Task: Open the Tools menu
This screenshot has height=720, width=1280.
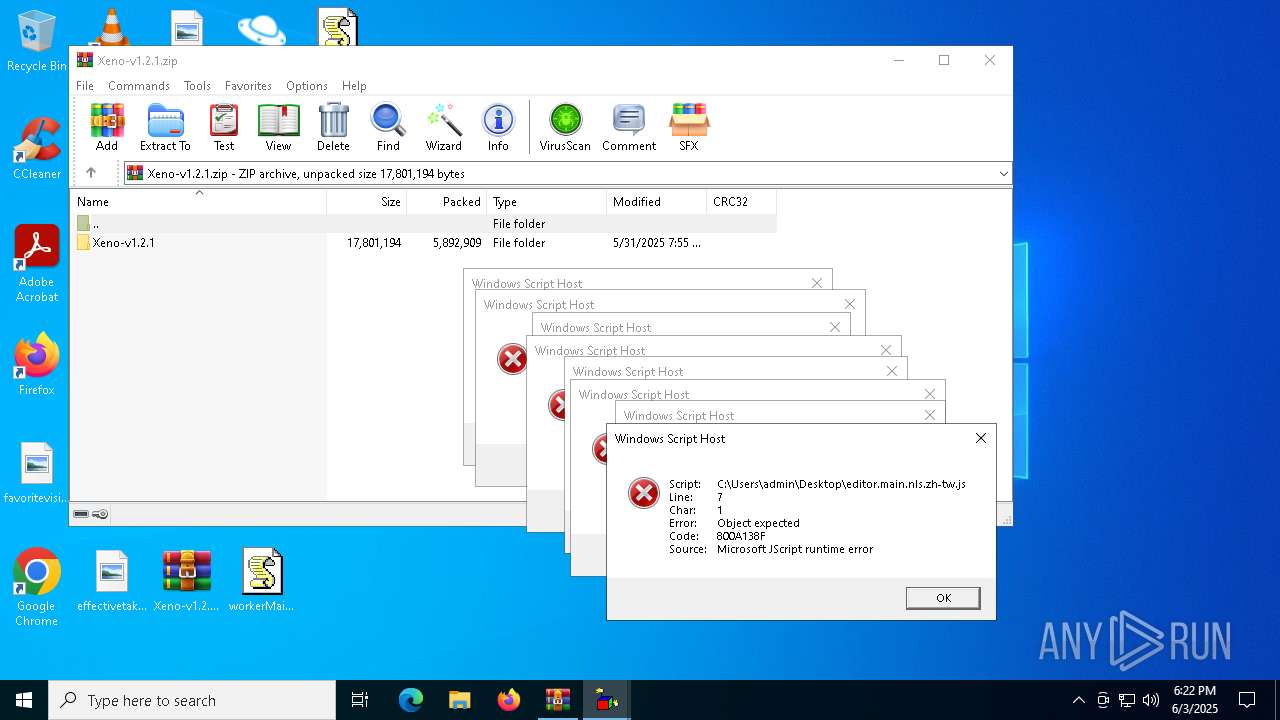Action: pos(197,86)
